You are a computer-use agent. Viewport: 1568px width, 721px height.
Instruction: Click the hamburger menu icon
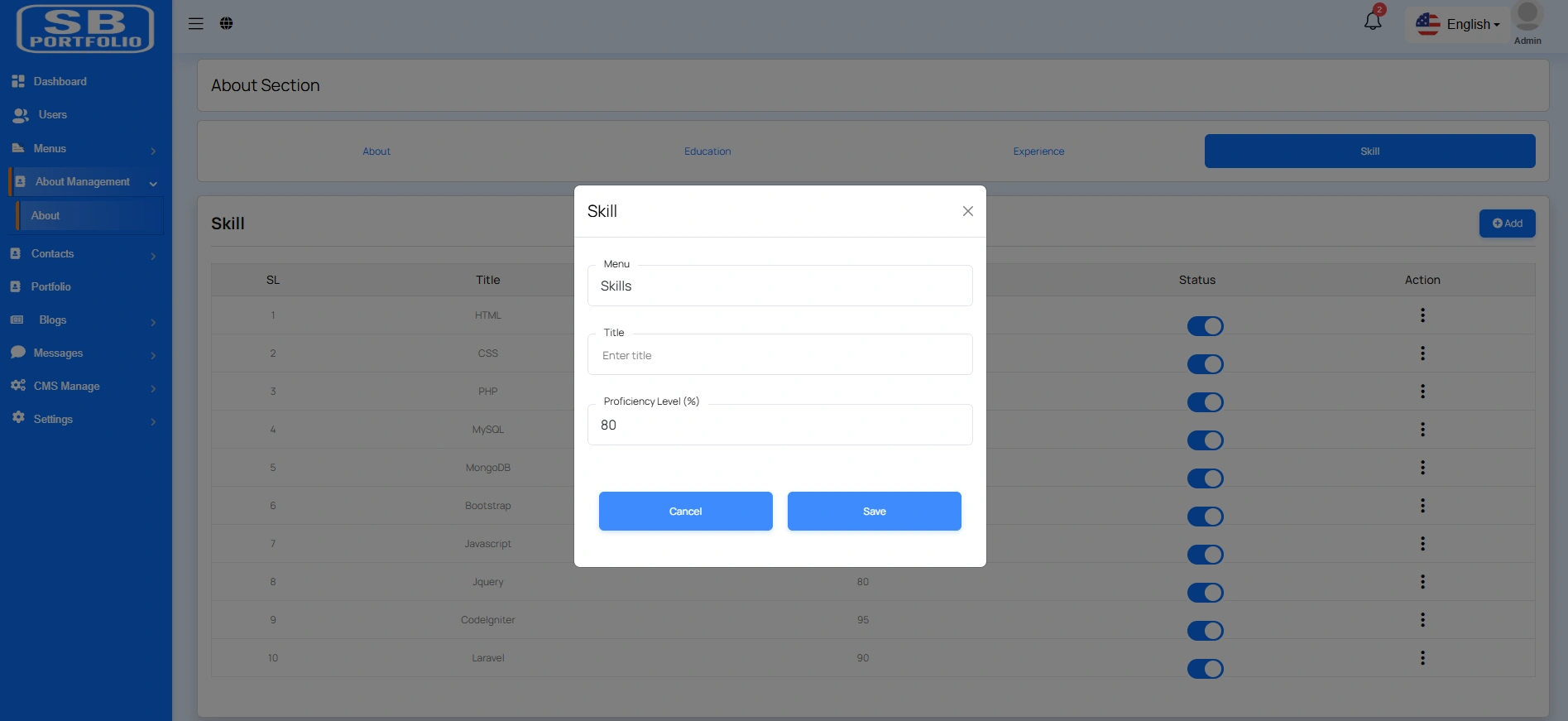tap(195, 23)
